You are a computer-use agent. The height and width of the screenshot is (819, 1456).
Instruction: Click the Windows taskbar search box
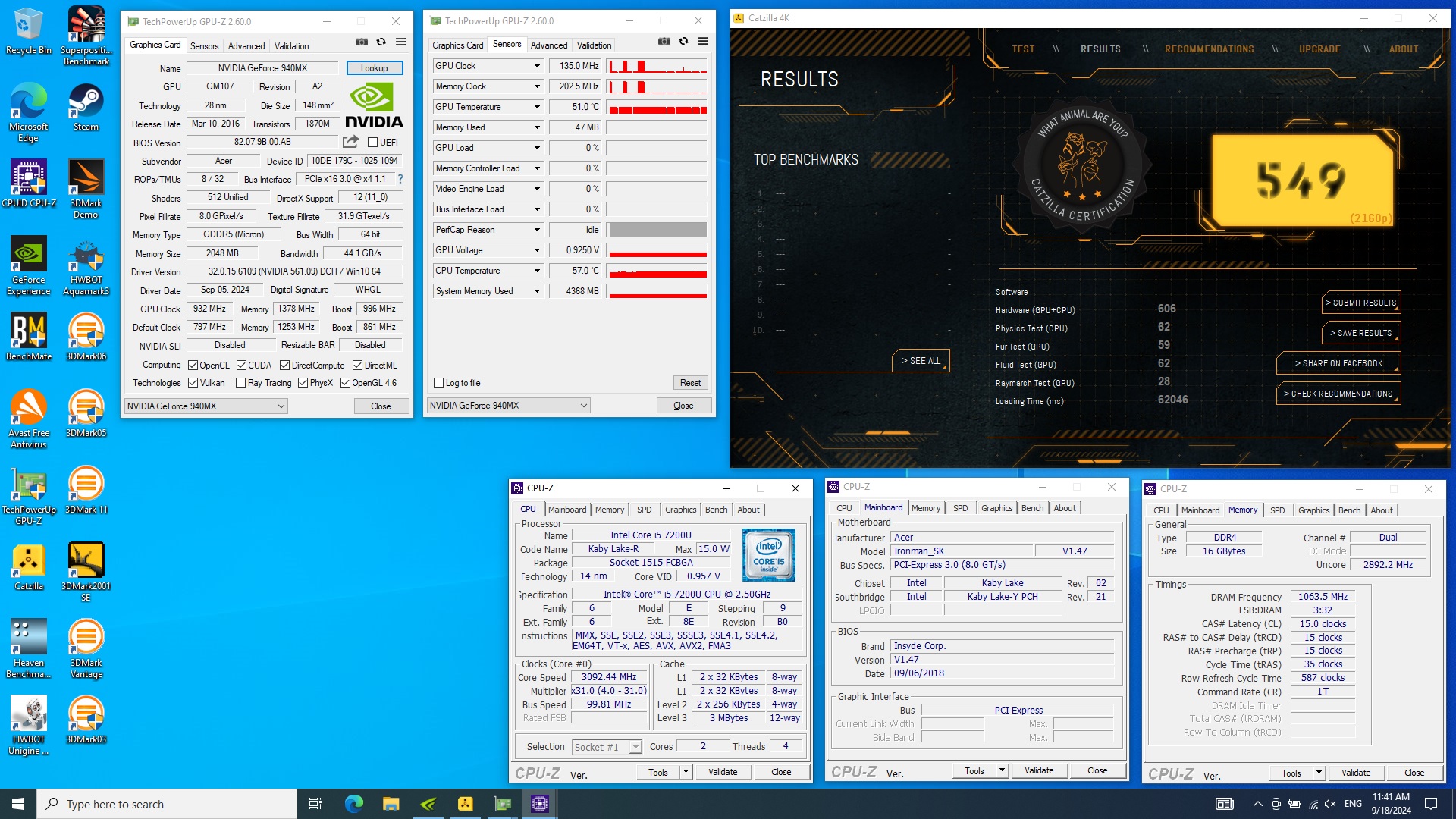click(167, 804)
